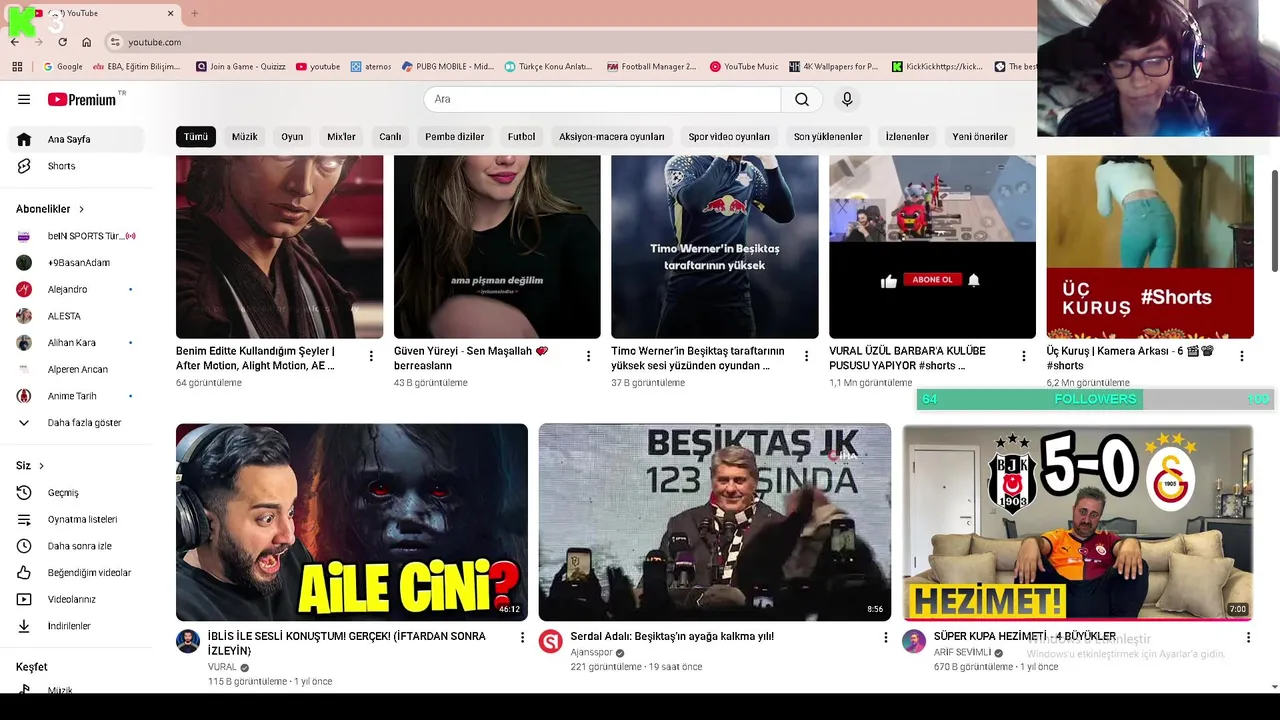Select the Tümü filter chip

point(196,137)
